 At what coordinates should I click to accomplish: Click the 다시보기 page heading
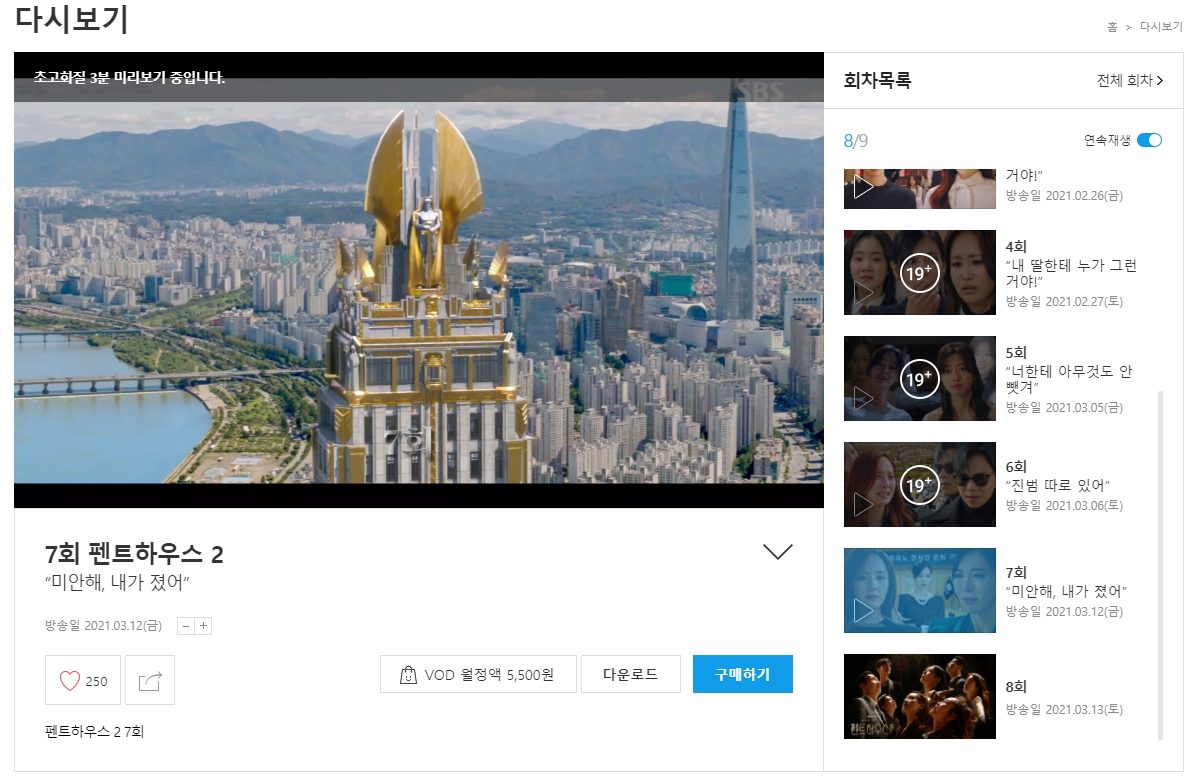point(72,19)
